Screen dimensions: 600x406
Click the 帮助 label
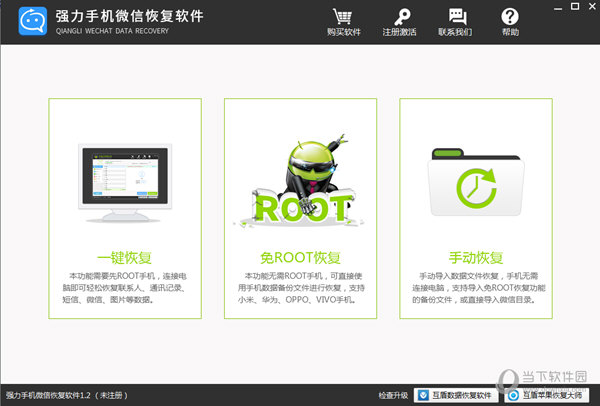510,32
